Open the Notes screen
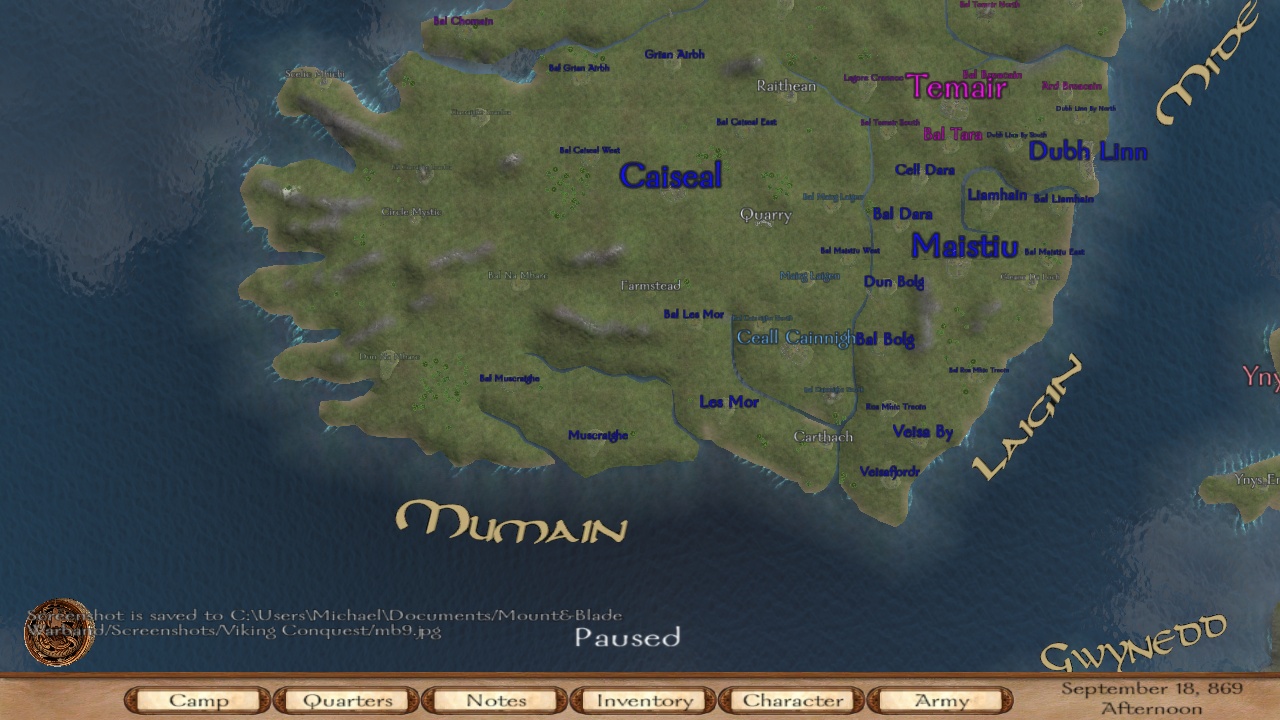Viewport: 1280px width, 720px height. (494, 700)
